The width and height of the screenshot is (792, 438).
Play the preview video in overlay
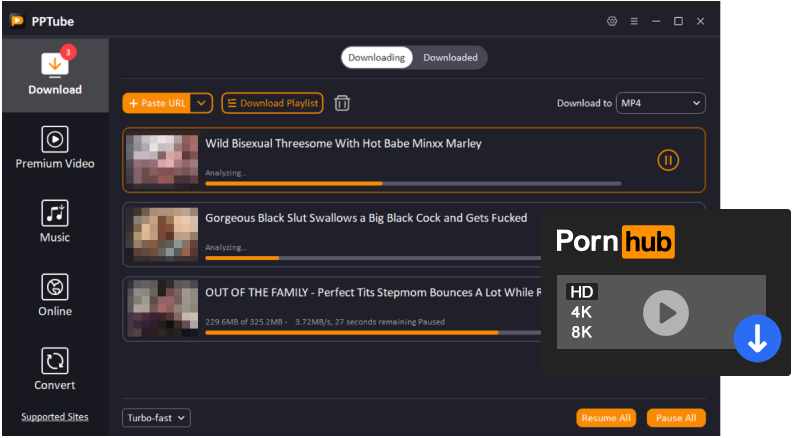pyautogui.click(x=666, y=313)
